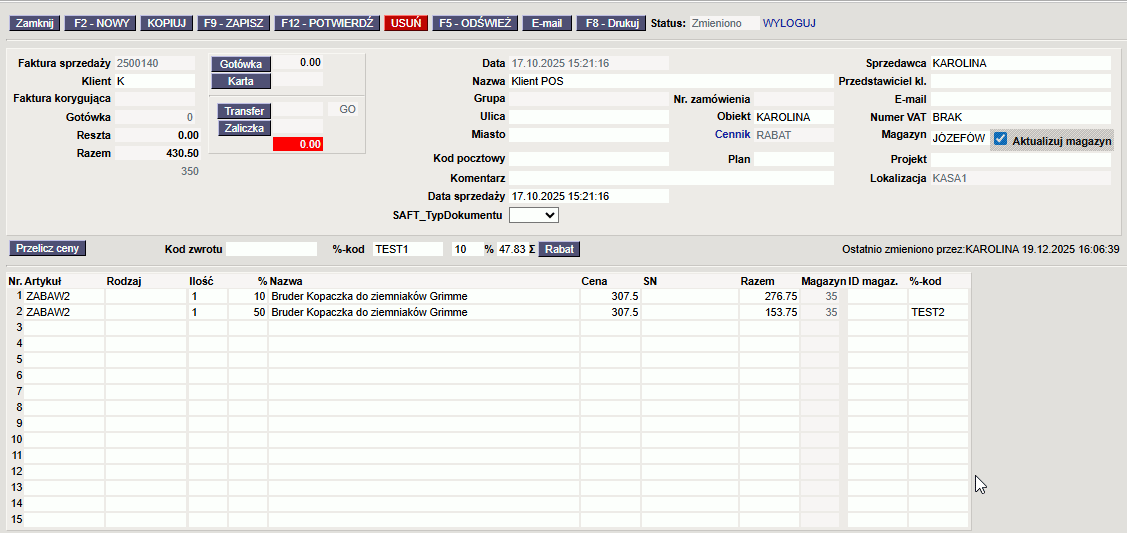Click WYLOGUJ link to log out
Viewport: 1127px width, 533px height.
point(789,22)
